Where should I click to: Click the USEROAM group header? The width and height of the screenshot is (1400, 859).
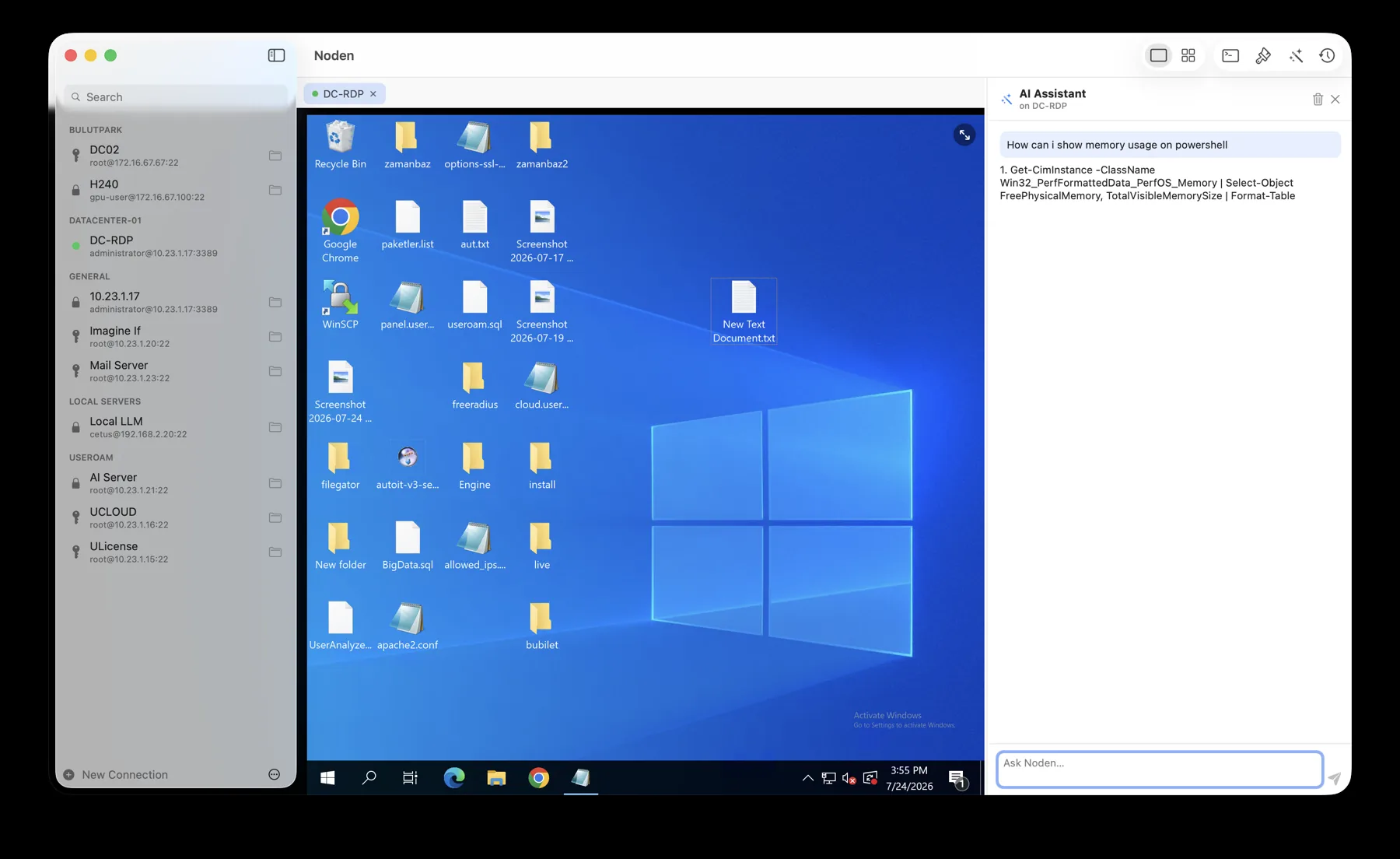tap(91, 458)
